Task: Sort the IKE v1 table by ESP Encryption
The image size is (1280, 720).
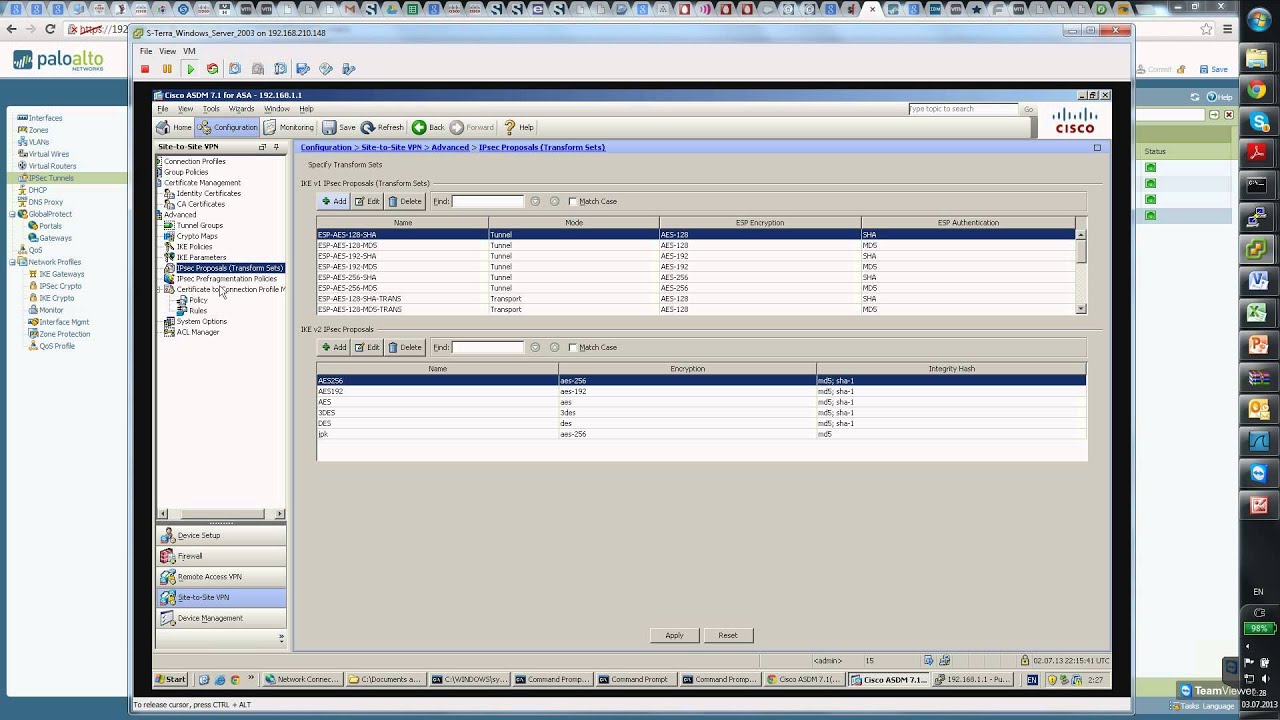Action: coord(760,223)
